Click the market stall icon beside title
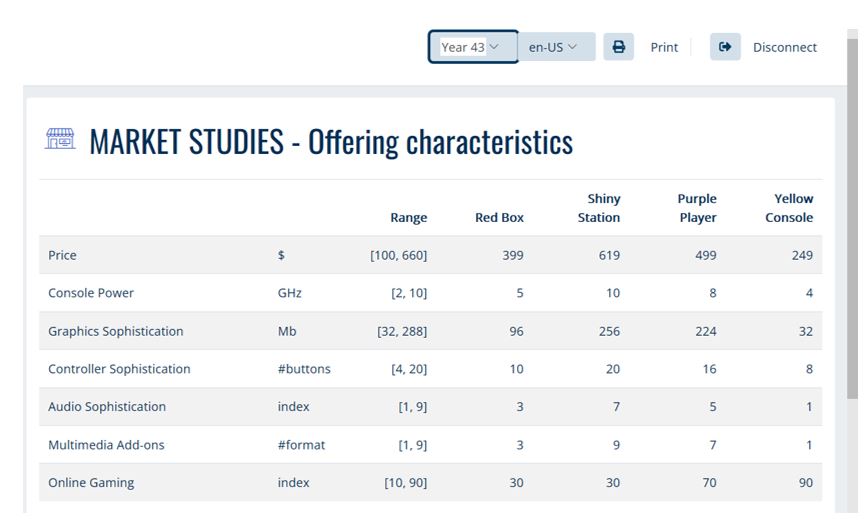The image size is (867, 520). [x=60, y=140]
